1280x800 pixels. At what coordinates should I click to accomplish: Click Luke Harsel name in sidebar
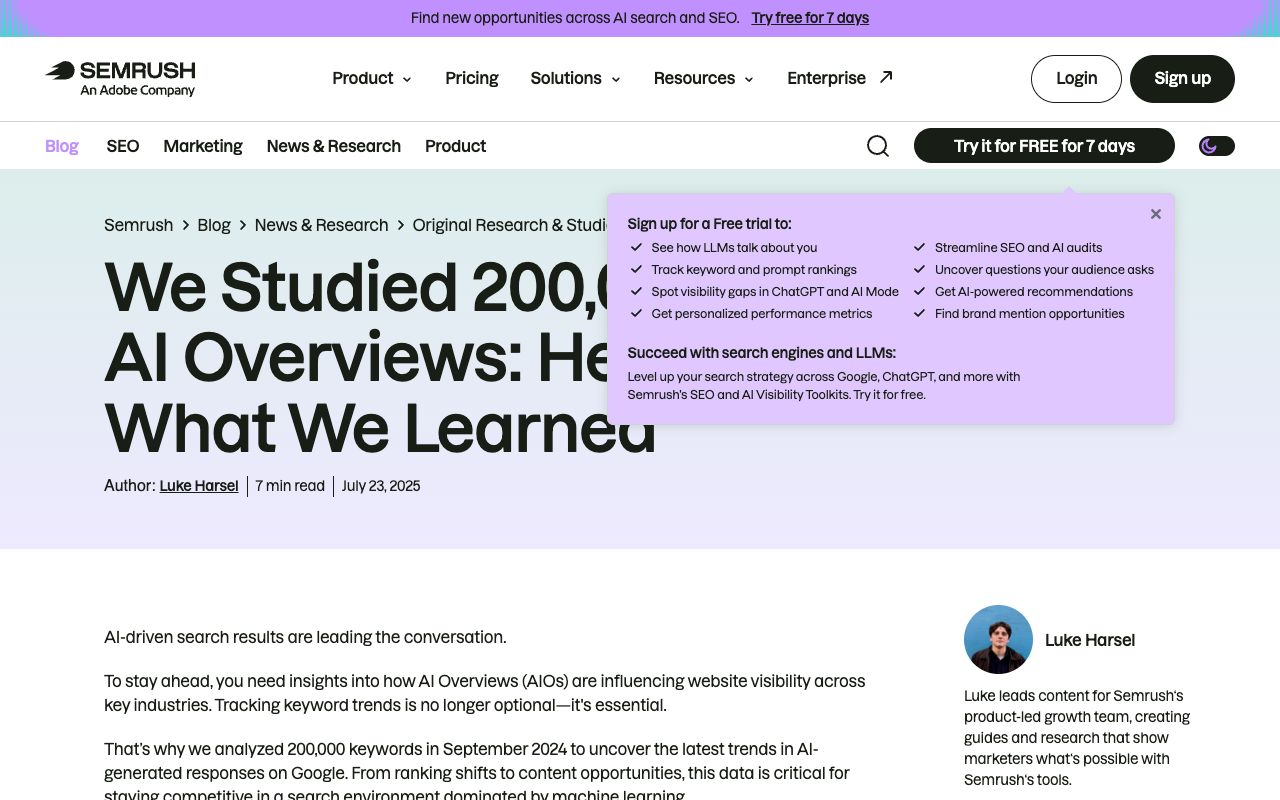pyautogui.click(x=1090, y=640)
